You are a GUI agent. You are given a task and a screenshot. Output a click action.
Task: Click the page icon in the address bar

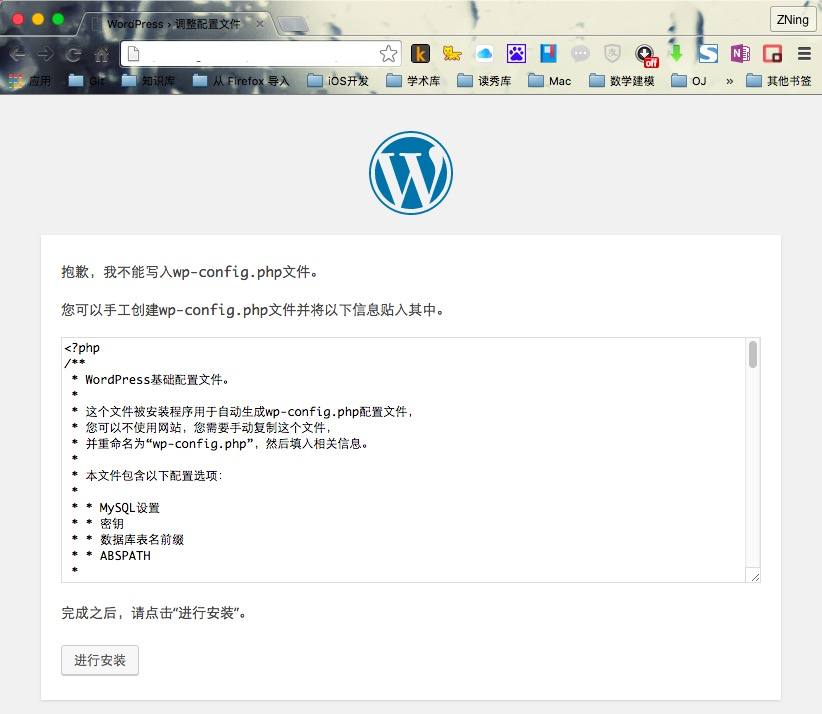pos(134,53)
